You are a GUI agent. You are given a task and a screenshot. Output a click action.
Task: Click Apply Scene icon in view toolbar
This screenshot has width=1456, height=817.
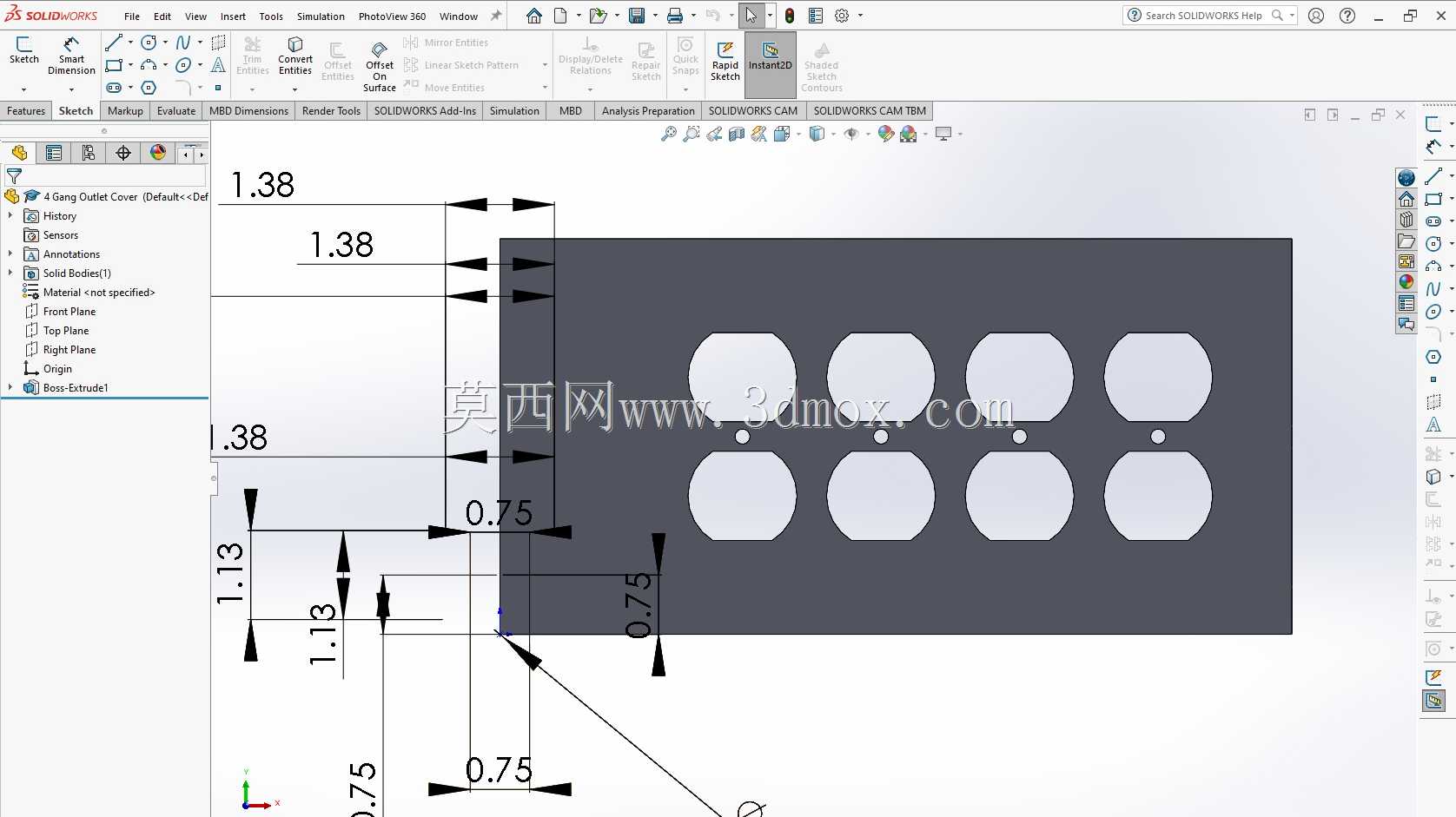[x=909, y=134]
